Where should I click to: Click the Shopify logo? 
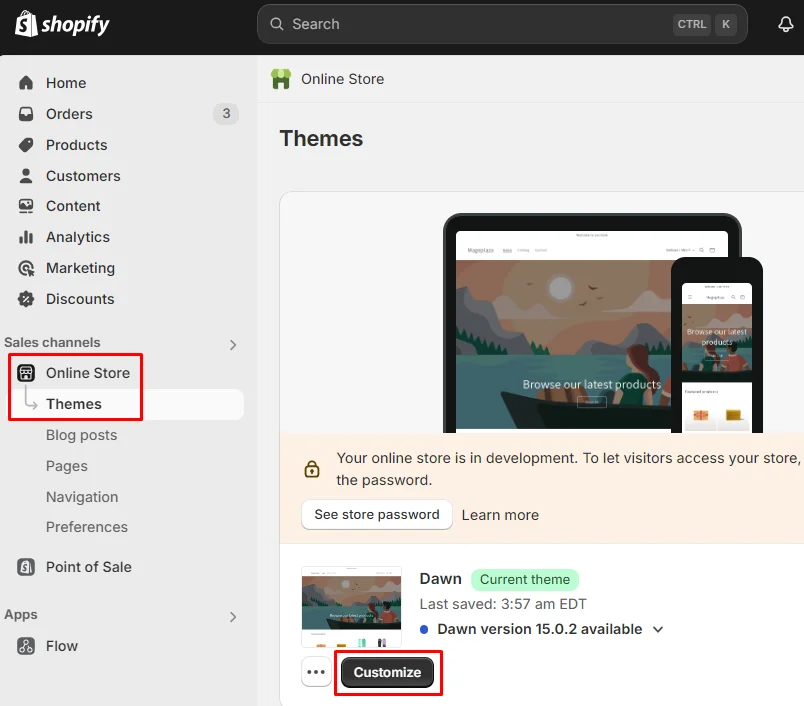pyautogui.click(x=62, y=24)
